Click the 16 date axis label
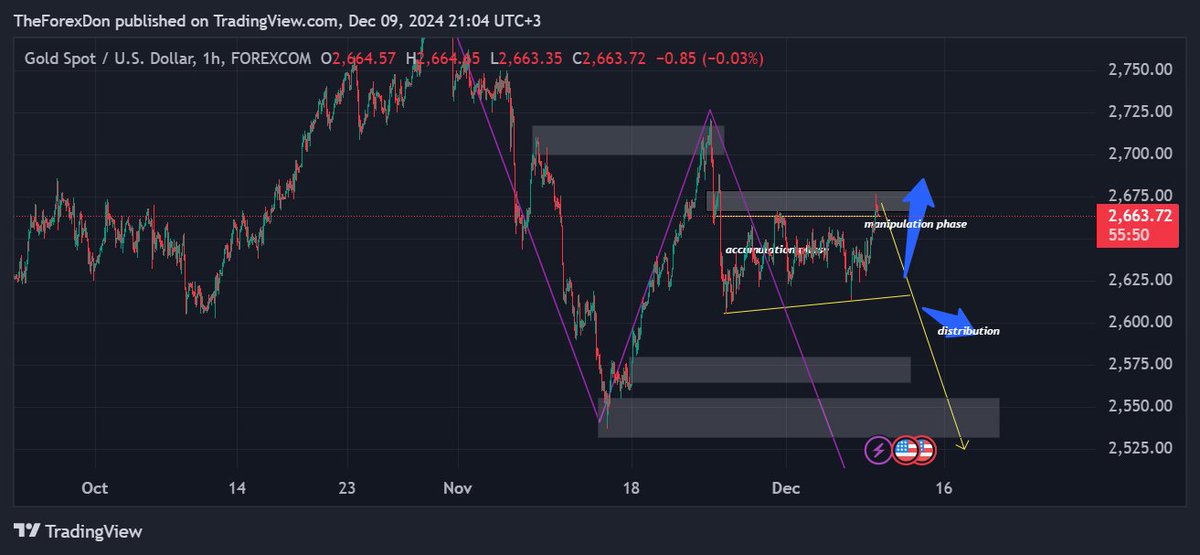 [942, 488]
